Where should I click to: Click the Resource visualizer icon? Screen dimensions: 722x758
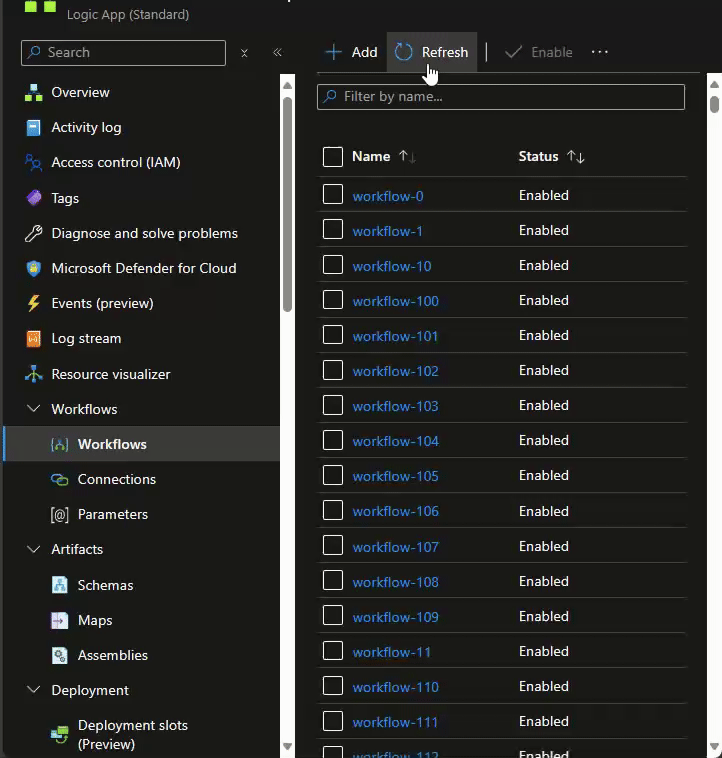(33, 374)
